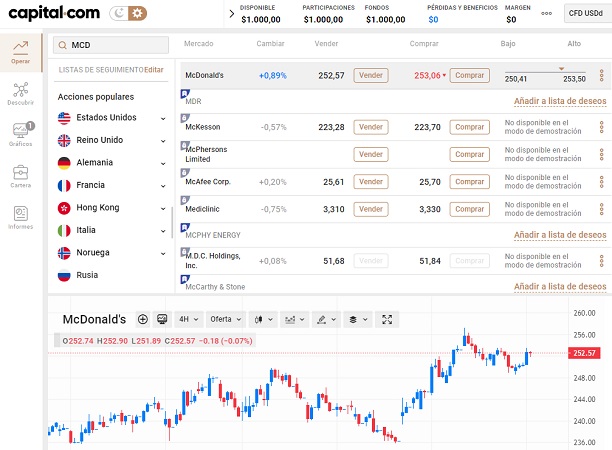612x450 pixels.
Task: Open the Oferta price type dropdown
Action: 226,320
